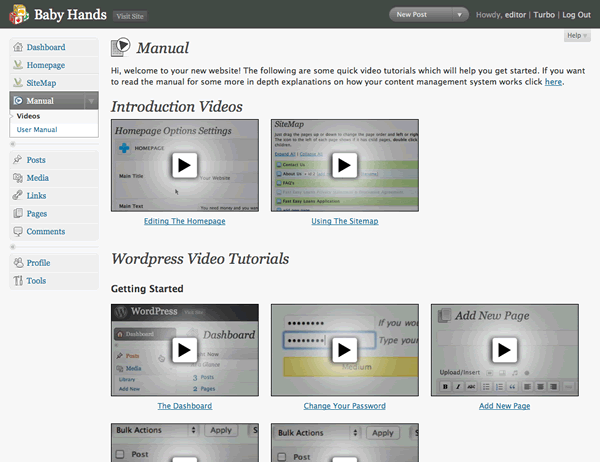Click the Comments speech bubble icon

[x=18, y=231]
